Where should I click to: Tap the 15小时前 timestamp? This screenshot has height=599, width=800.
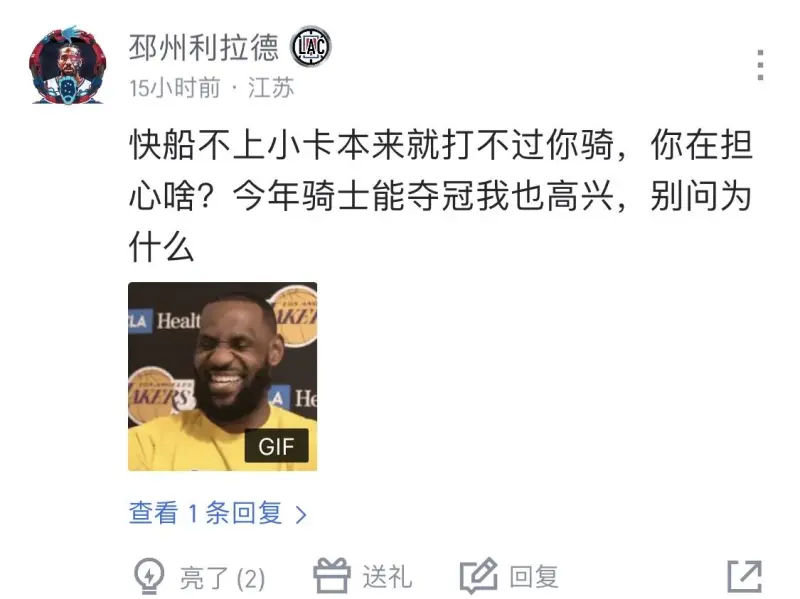coord(174,88)
